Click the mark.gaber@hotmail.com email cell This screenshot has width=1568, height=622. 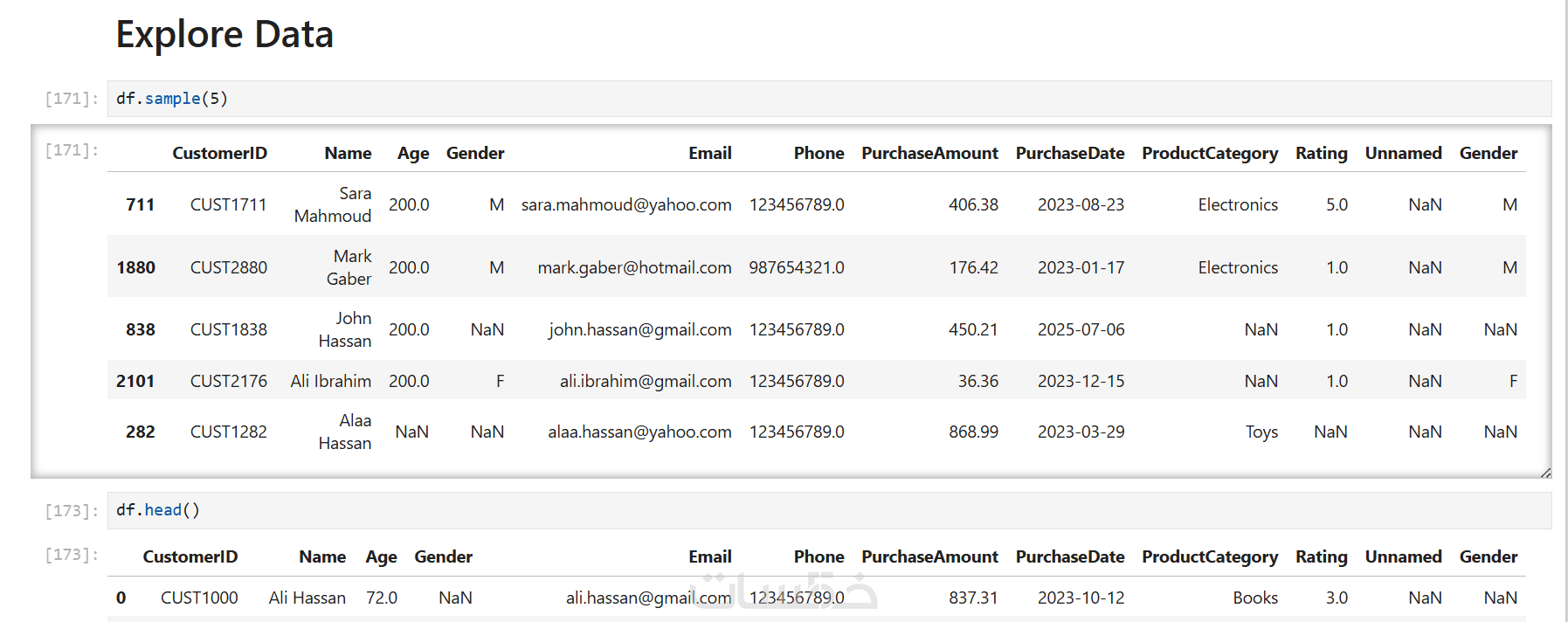tap(634, 267)
